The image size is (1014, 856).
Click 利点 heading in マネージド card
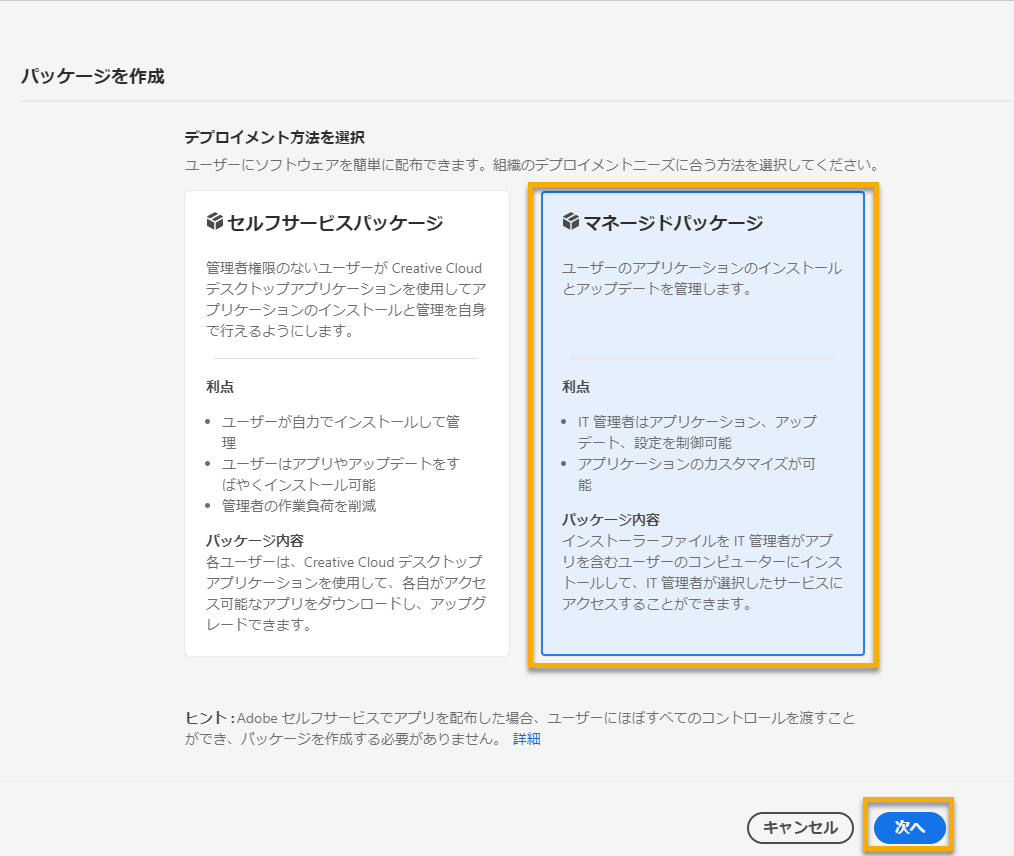[576, 387]
